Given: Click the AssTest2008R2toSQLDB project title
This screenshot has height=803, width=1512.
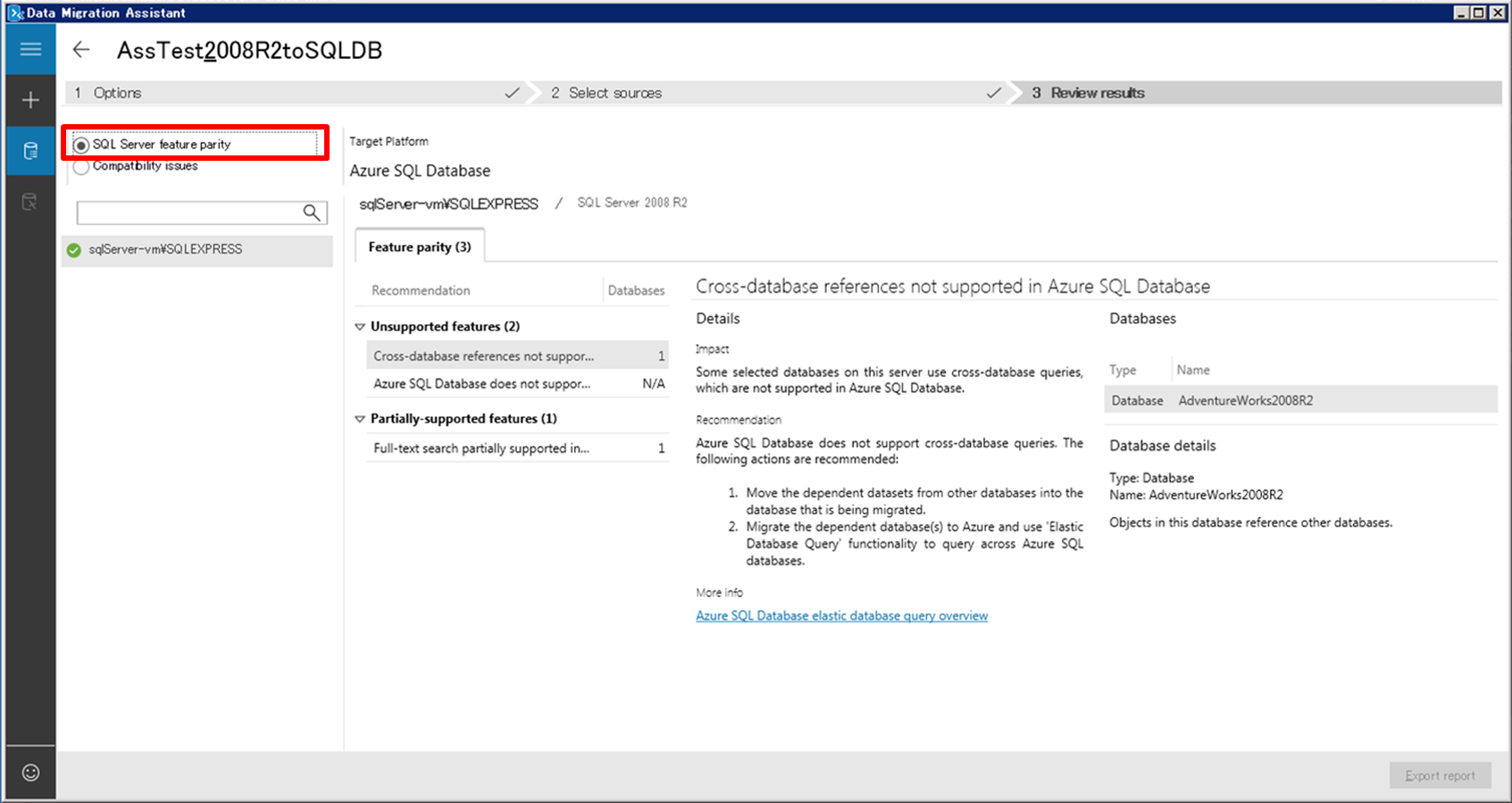Looking at the screenshot, I should (x=249, y=50).
